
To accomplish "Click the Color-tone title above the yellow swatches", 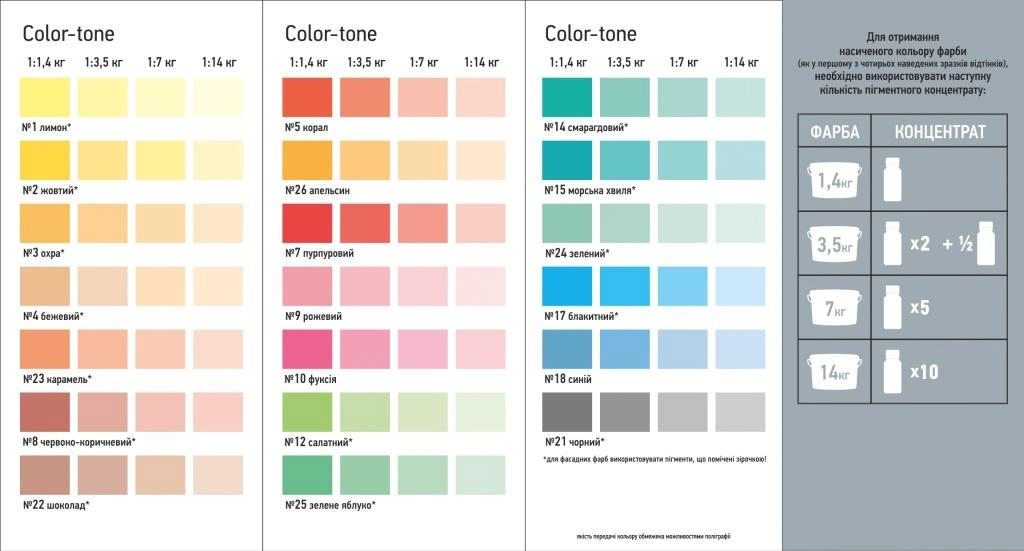I will 68,34.
